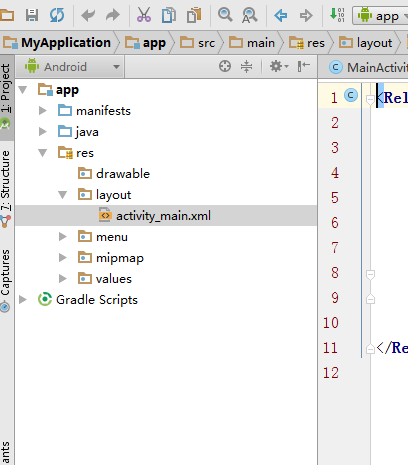Click the Cut scissors icon
The height and width of the screenshot is (465, 408).
tap(144, 15)
